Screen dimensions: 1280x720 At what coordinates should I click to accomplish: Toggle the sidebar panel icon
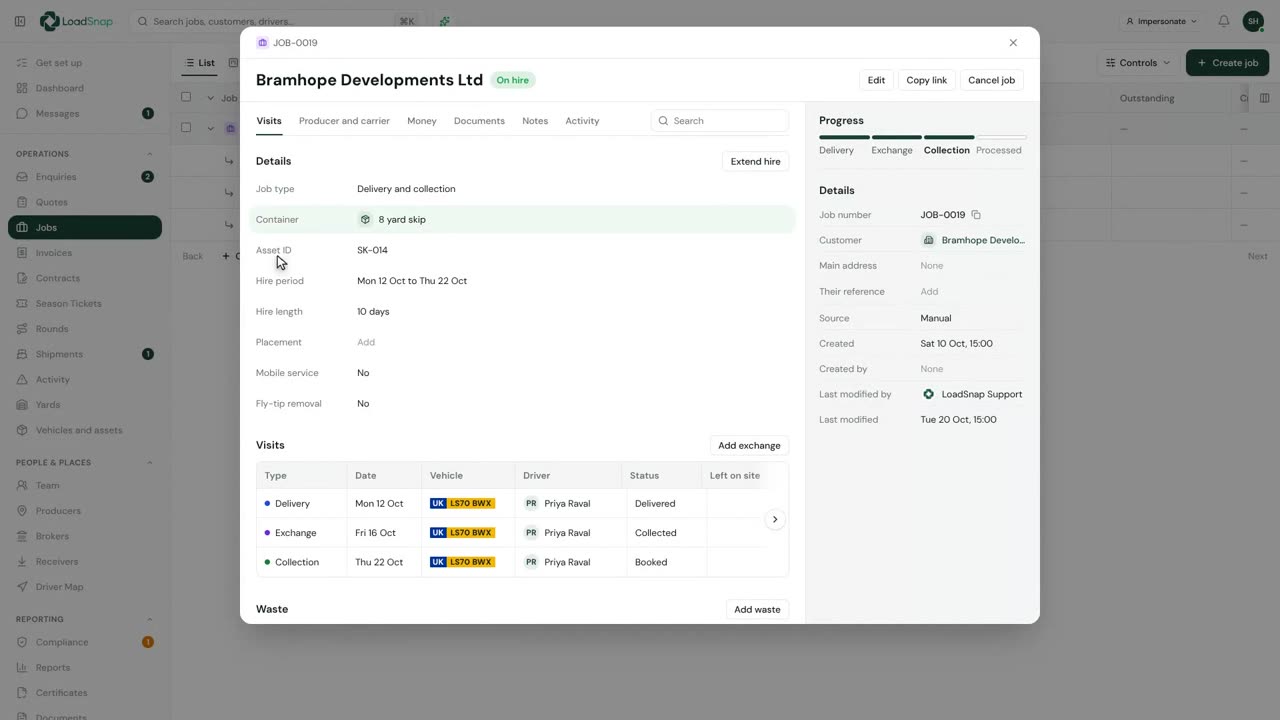click(x=20, y=21)
